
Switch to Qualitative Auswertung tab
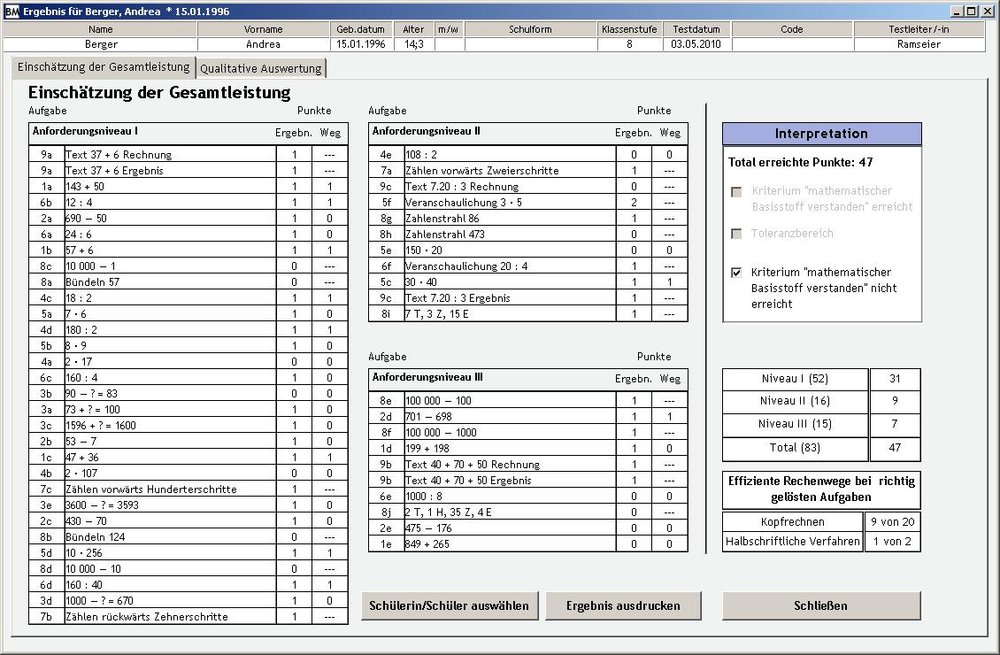coord(261,68)
